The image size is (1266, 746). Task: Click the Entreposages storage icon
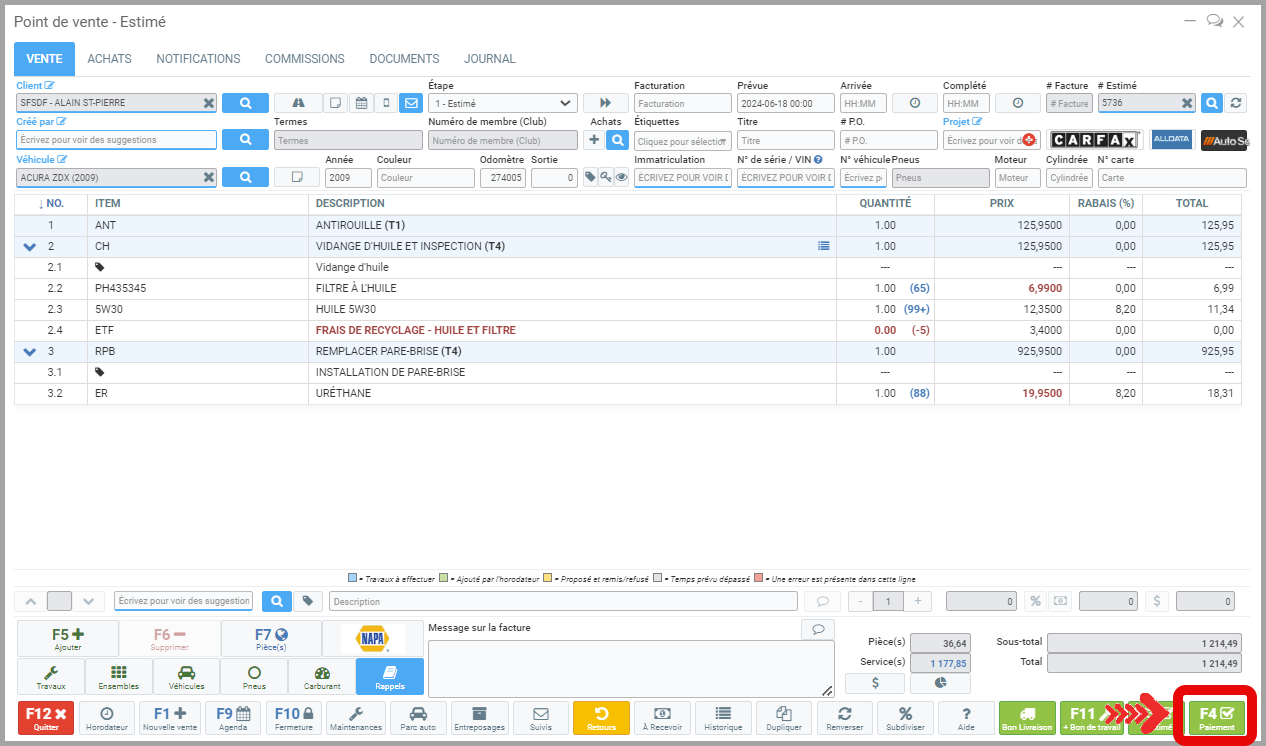click(x=479, y=718)
